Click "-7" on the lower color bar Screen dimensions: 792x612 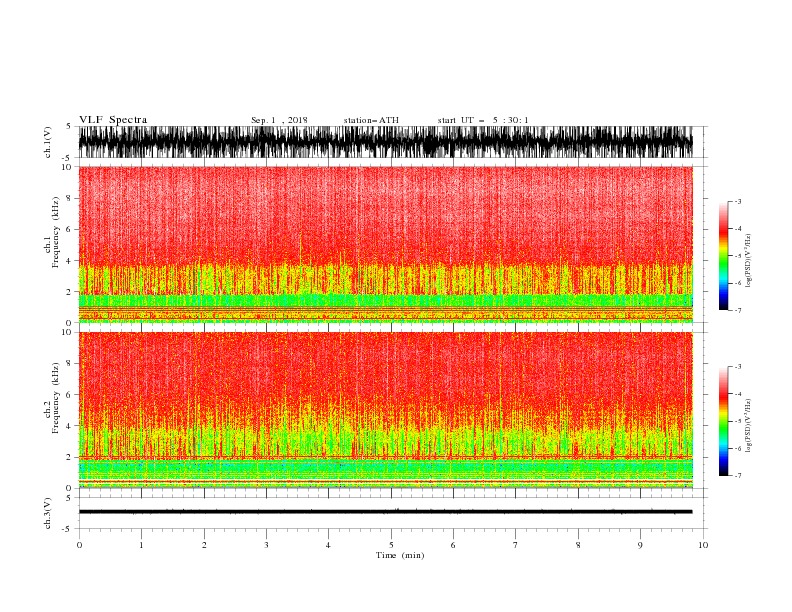(737, 475)
